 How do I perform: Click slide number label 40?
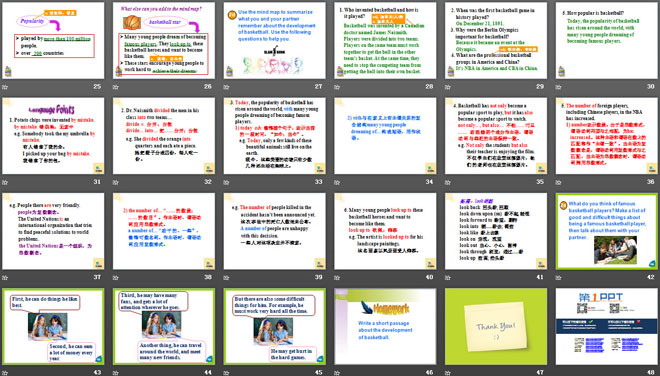[x=429, y=277]
